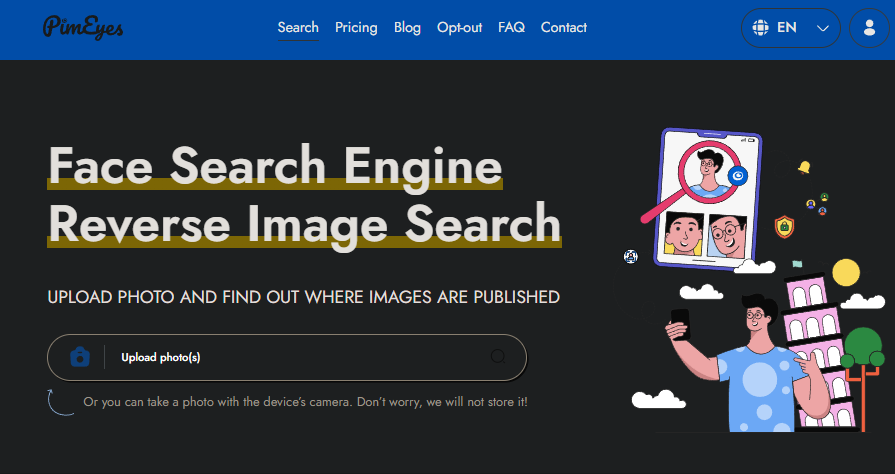Go to the Pricing page
895x474 pixels.
(x=356, y=27)
